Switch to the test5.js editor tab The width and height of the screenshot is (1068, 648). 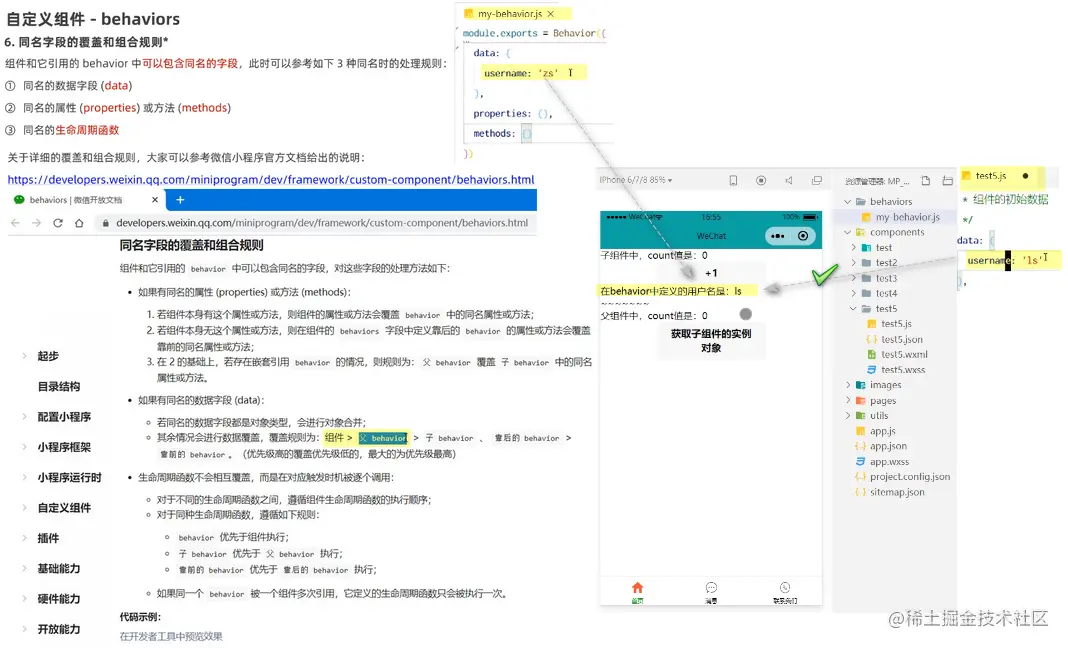point(990,176)
